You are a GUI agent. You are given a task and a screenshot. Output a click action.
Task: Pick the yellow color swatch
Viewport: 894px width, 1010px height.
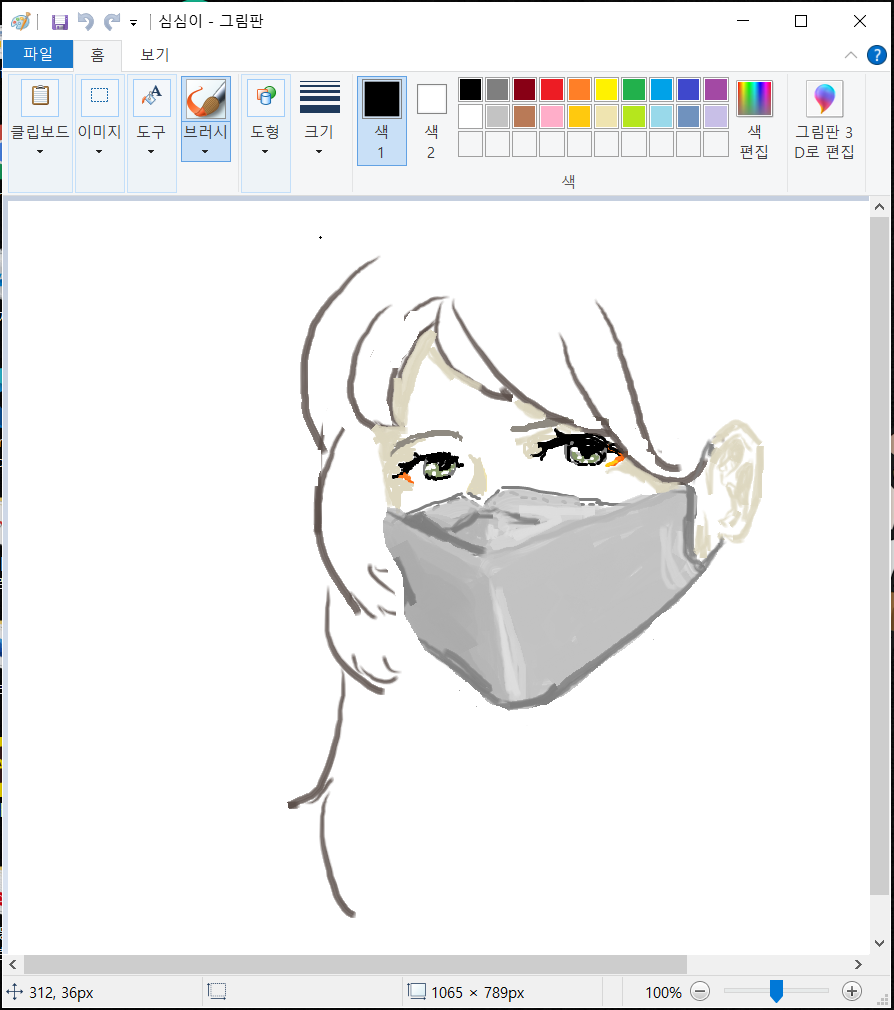(607, 90)
